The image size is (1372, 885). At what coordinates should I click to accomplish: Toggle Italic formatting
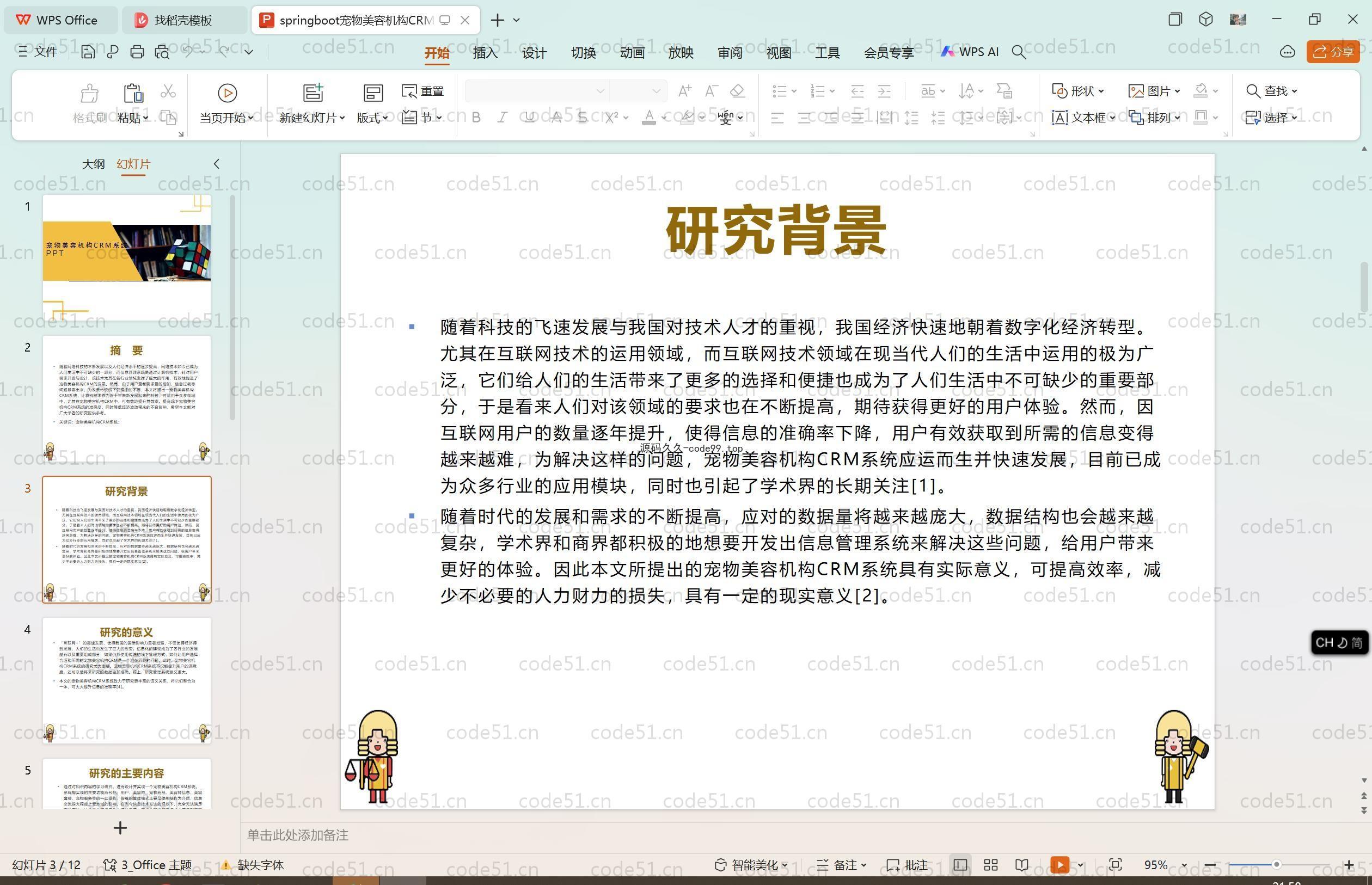pos(503,117)
